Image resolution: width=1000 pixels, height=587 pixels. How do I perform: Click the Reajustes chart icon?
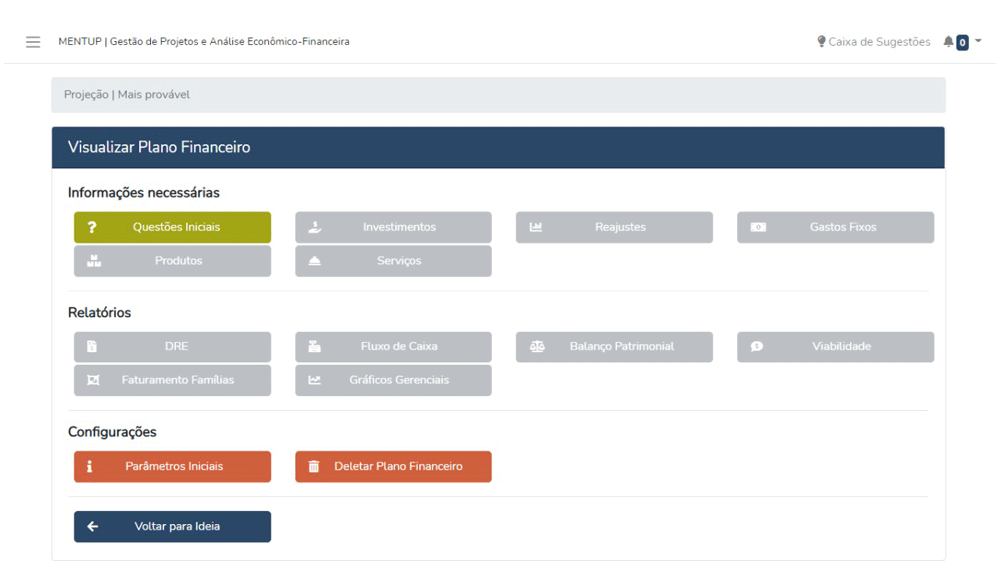[536, 227]
